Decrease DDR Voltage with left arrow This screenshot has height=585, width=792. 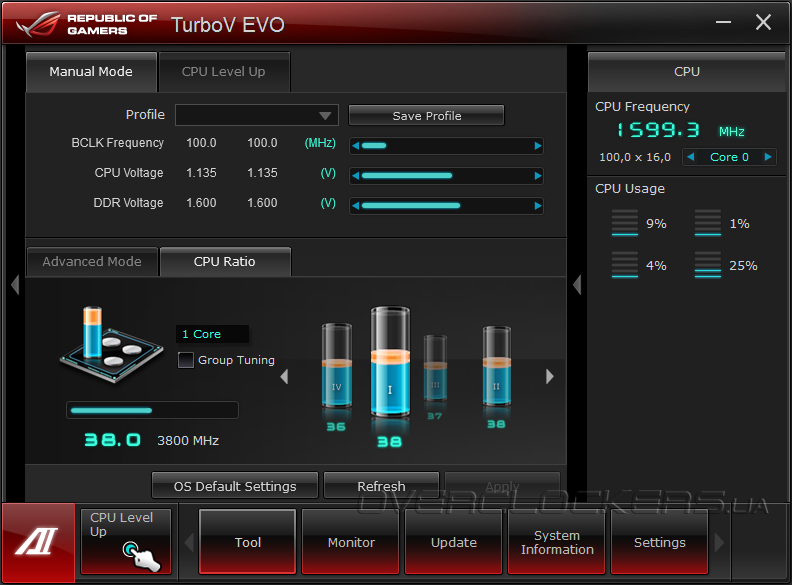356,206
